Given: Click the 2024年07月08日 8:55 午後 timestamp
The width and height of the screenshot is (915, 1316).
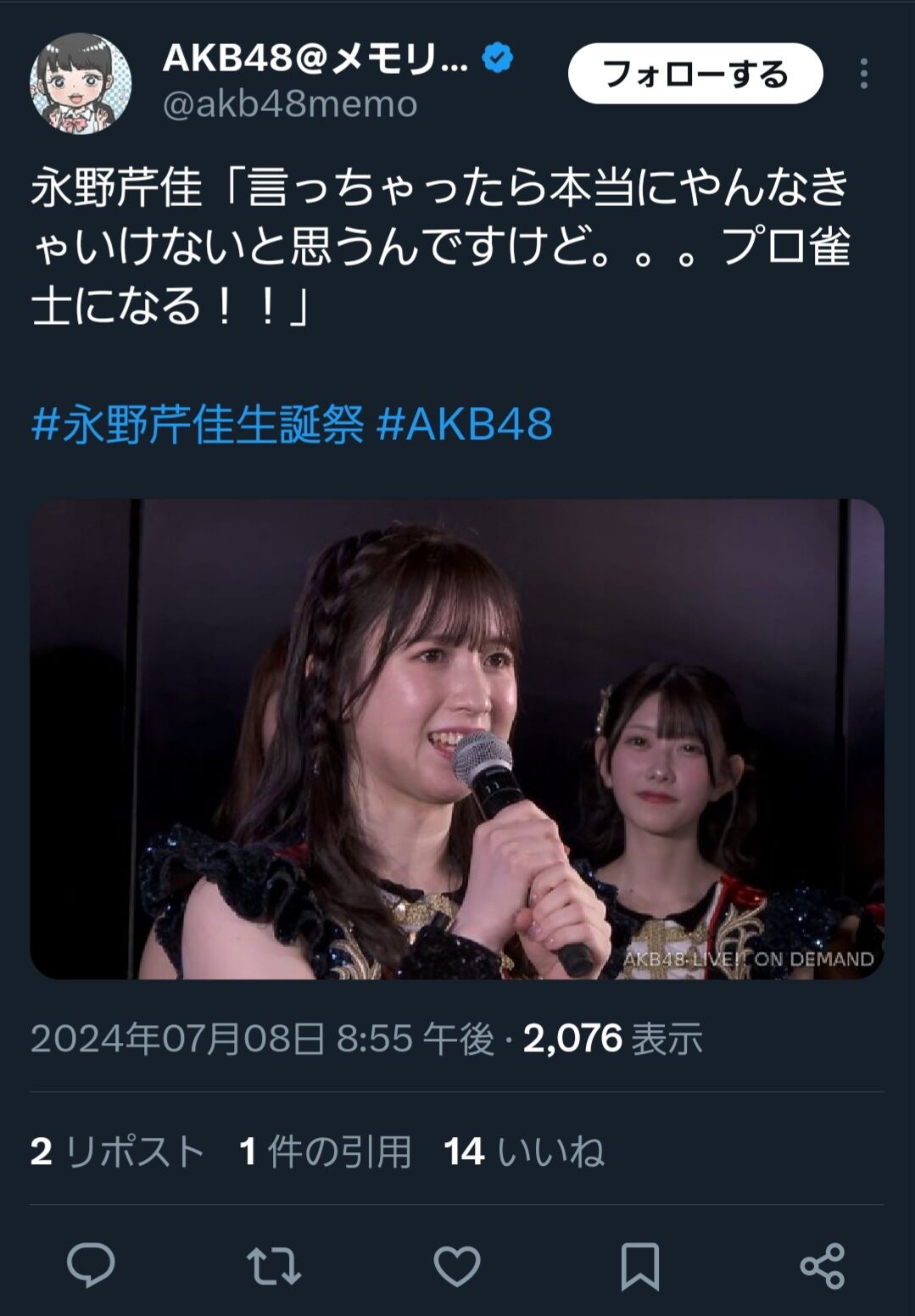Looking at the screenshot, I should [x=262, y=1038].
